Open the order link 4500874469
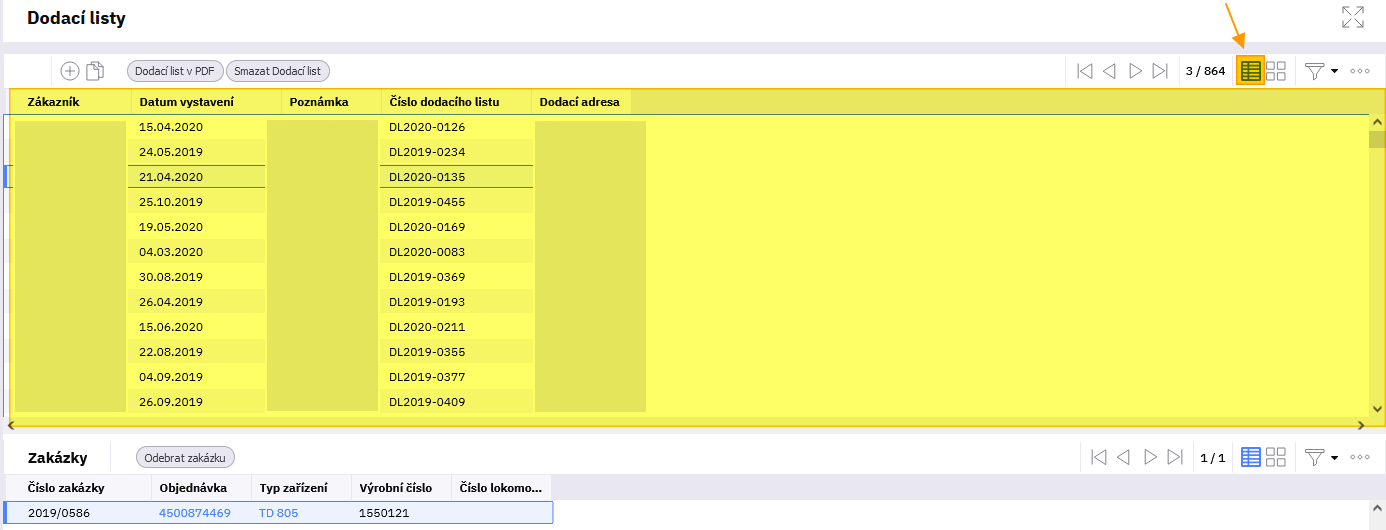This screenshot has height=530, width=1386. click(x=194, y=513)
